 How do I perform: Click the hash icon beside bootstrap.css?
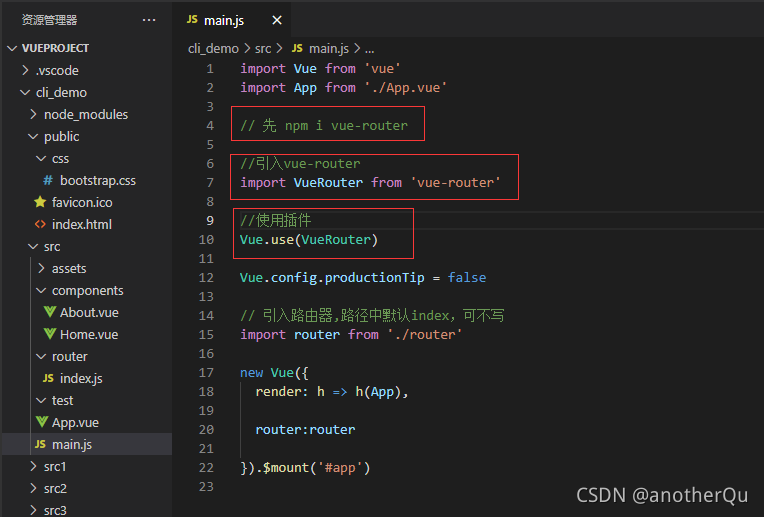pyautogui.click(x=48, y=180)
